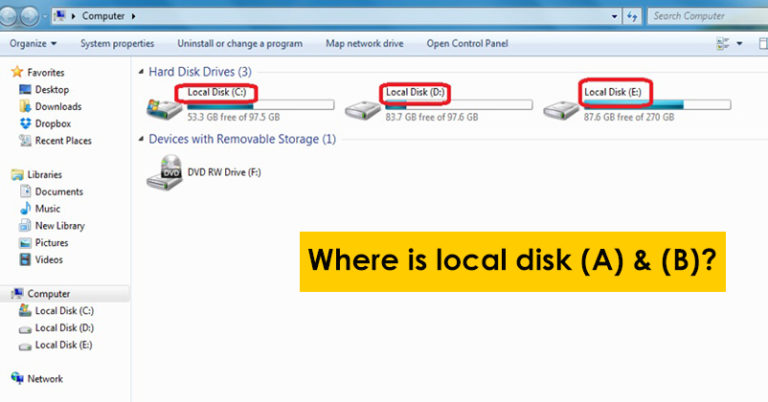Screen dimensions: 768x402
Task: Click Map network drive button
Action: (x=364, y=44)
